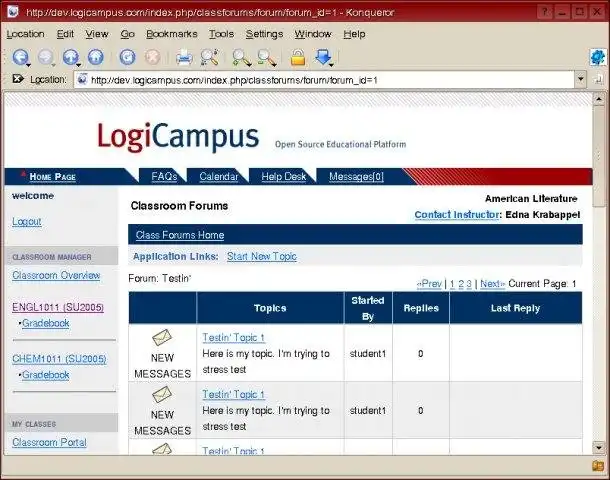Select the FAQs tab
Image resolution: width=610 pixels, height=480 pixels.
pyautogui.click(x=164, y=177)
